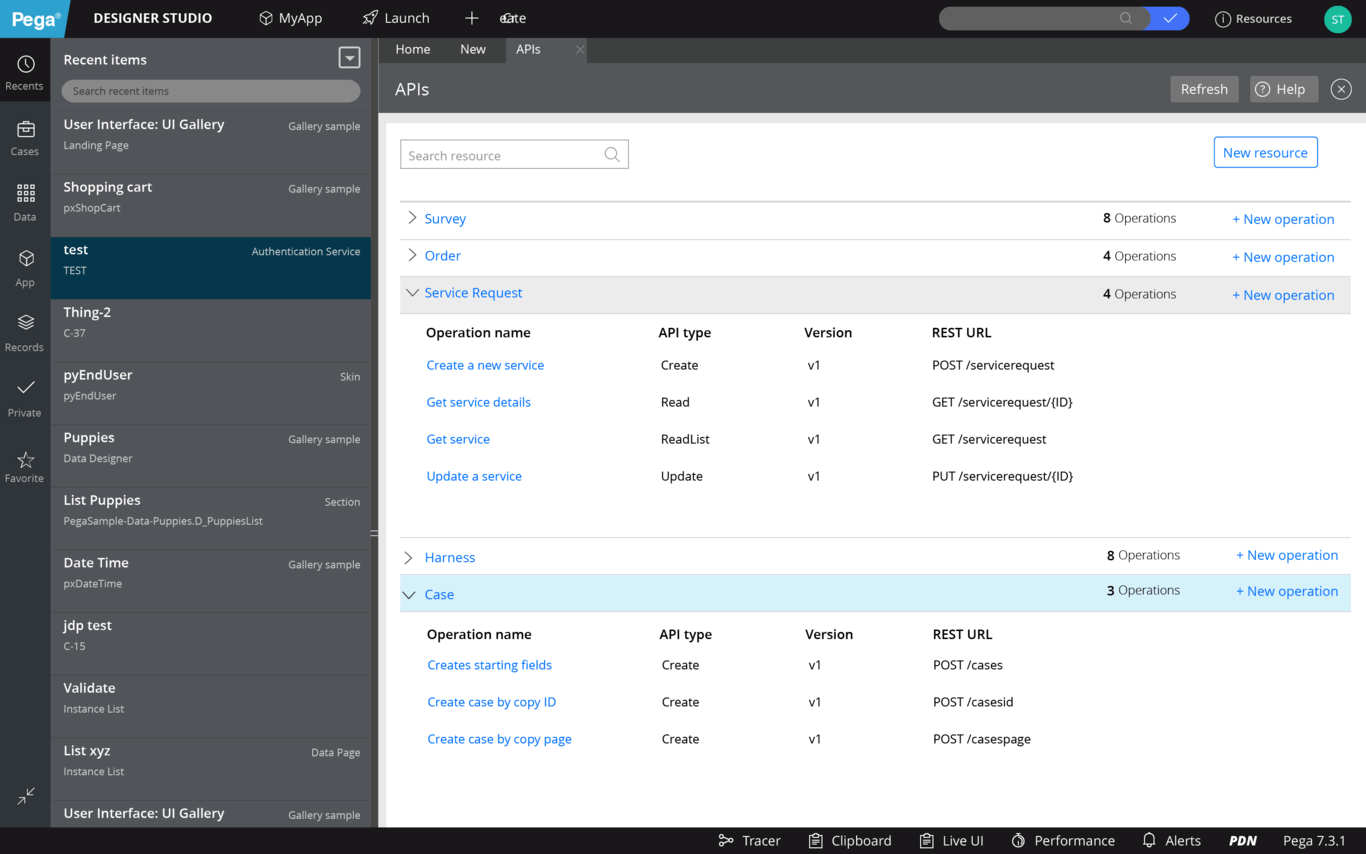Click the Refresh button
Image resolution: width=1366 pixels, height=854 pixels.
(x=1204, y=89)
